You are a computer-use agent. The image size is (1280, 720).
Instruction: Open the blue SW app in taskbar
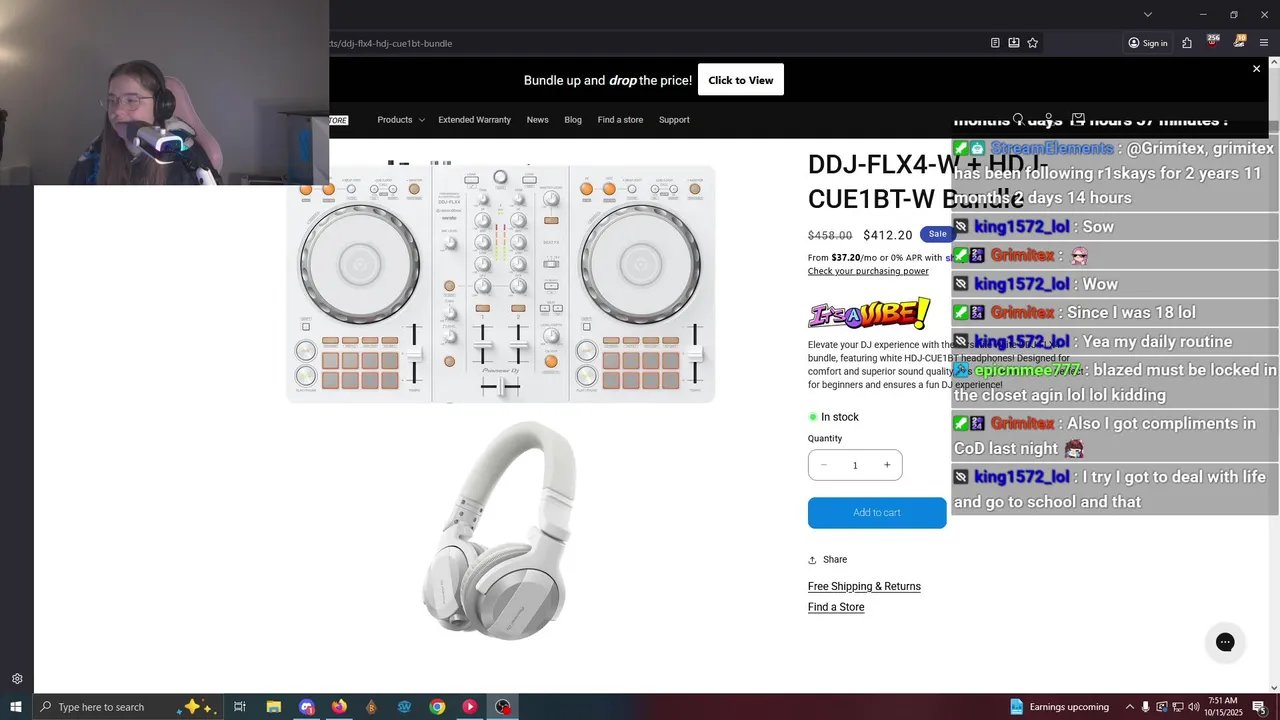coord(404,707)
